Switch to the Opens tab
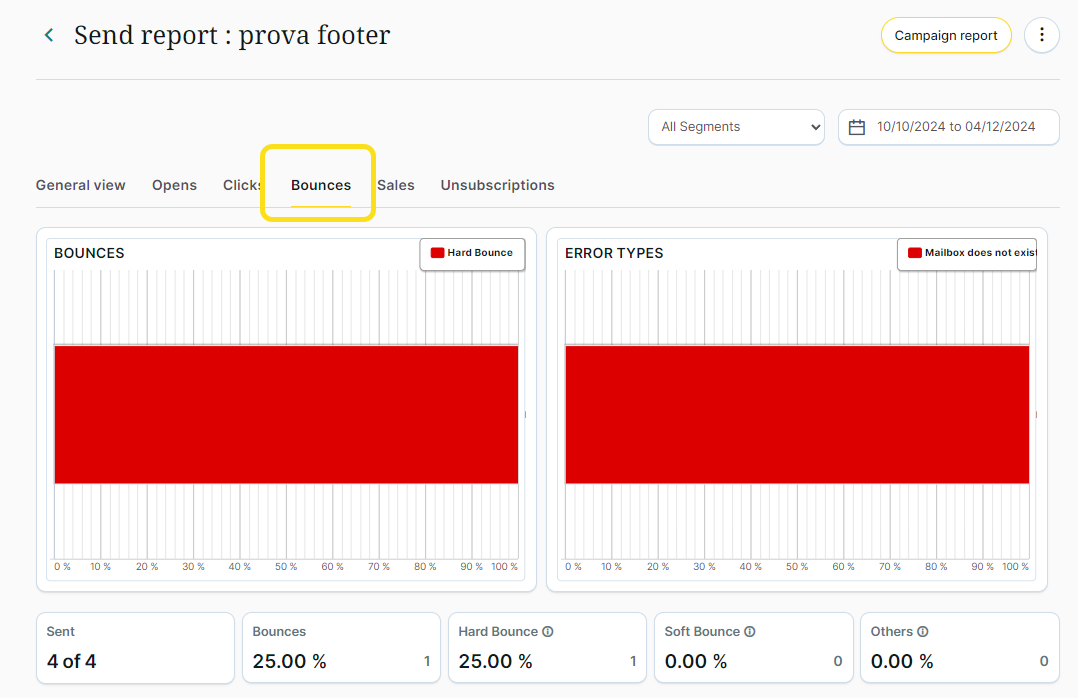This screenshot has height=698, width=1078. 174,185
